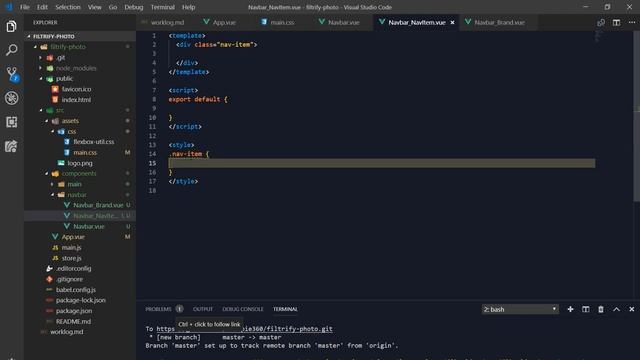The image size is (640, 360).
Task: Open the Go menu
Action: (x=113, y=7)
